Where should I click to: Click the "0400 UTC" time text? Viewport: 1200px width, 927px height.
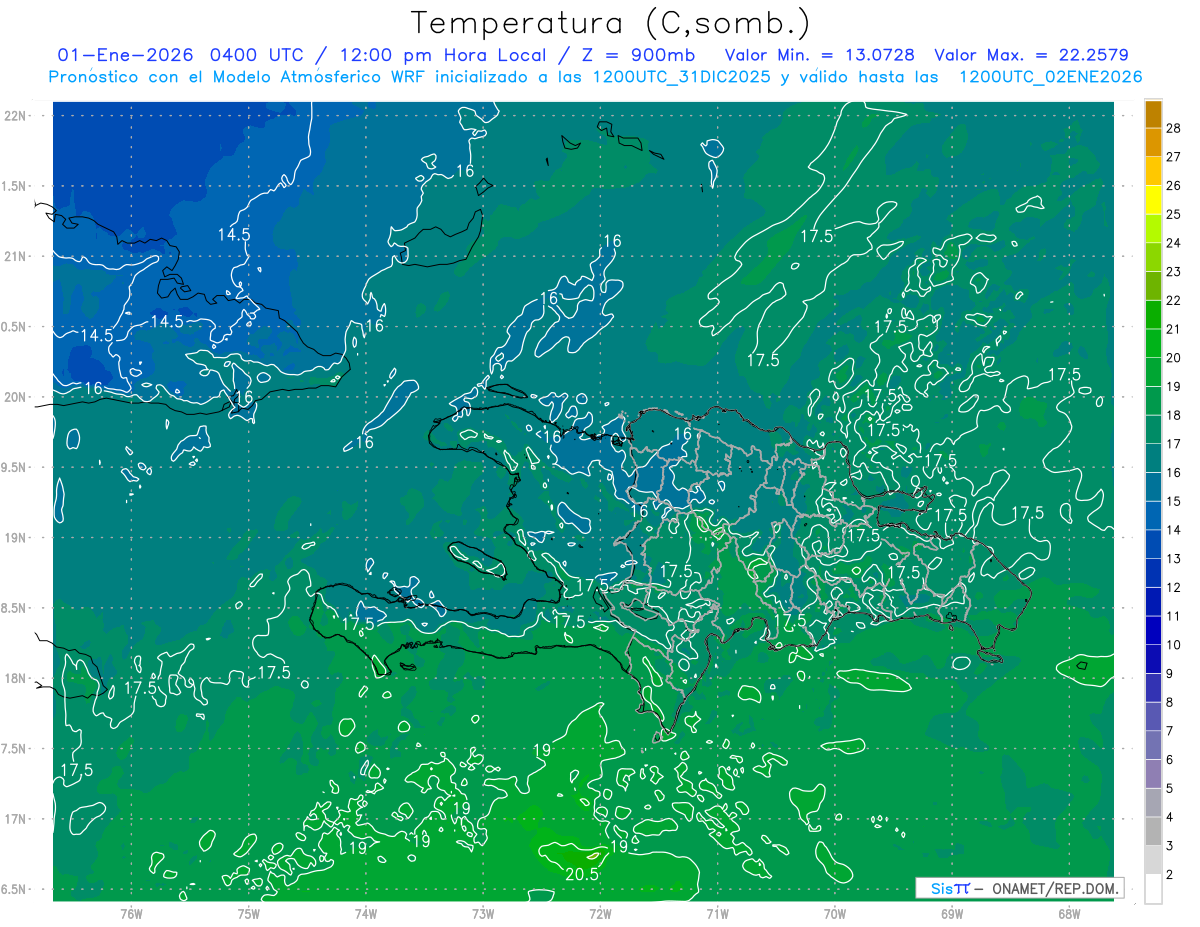[262, 55]
